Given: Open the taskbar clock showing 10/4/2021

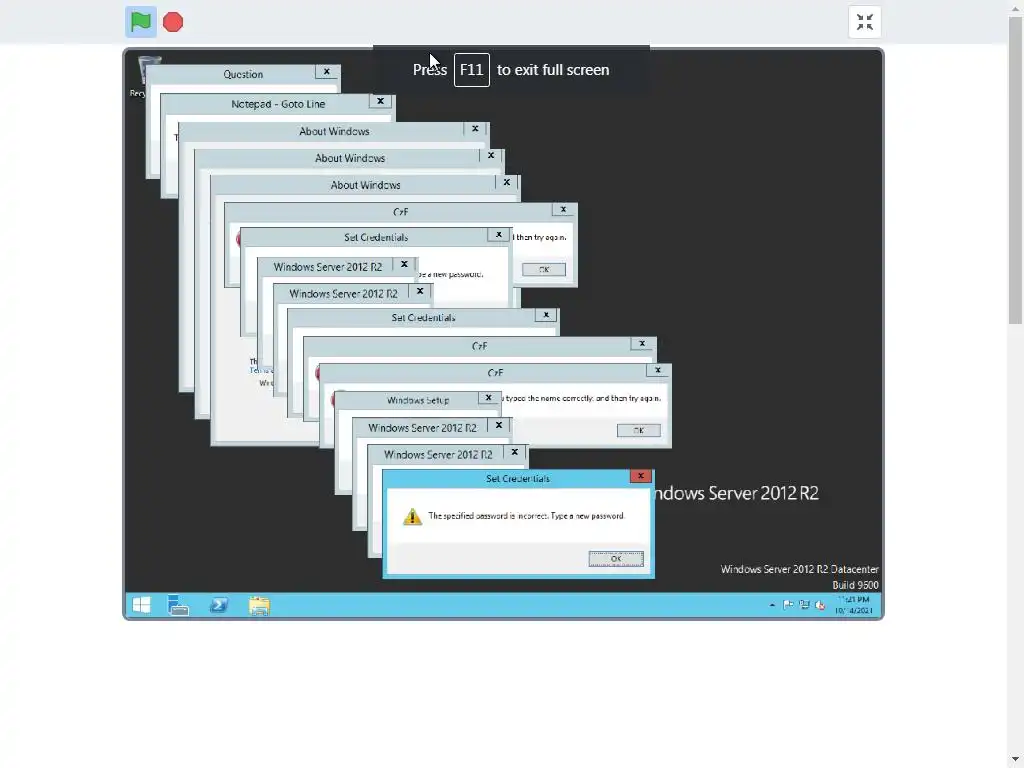Looking at the screenshot, I should pos(854,605).
